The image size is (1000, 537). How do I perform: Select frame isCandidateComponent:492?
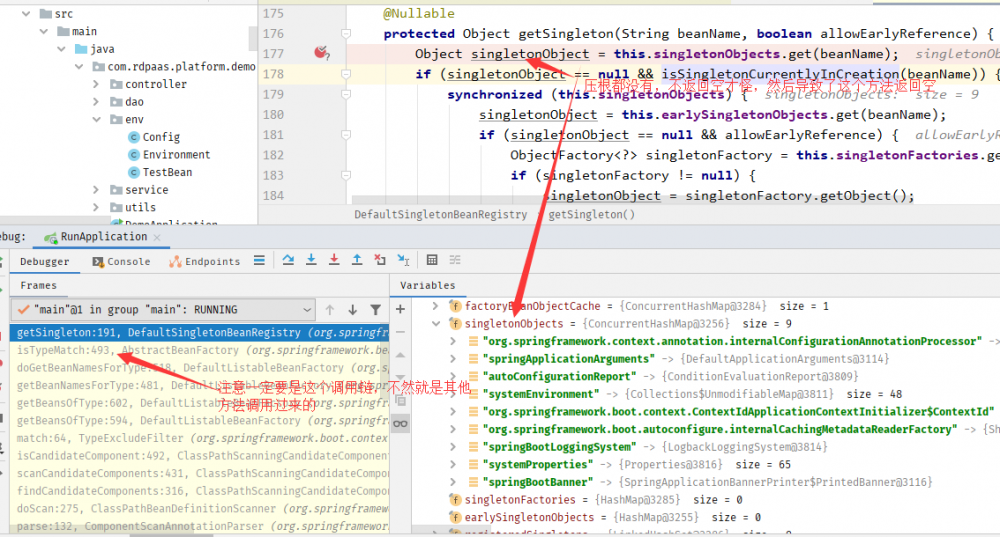click(x=199, y=456)
